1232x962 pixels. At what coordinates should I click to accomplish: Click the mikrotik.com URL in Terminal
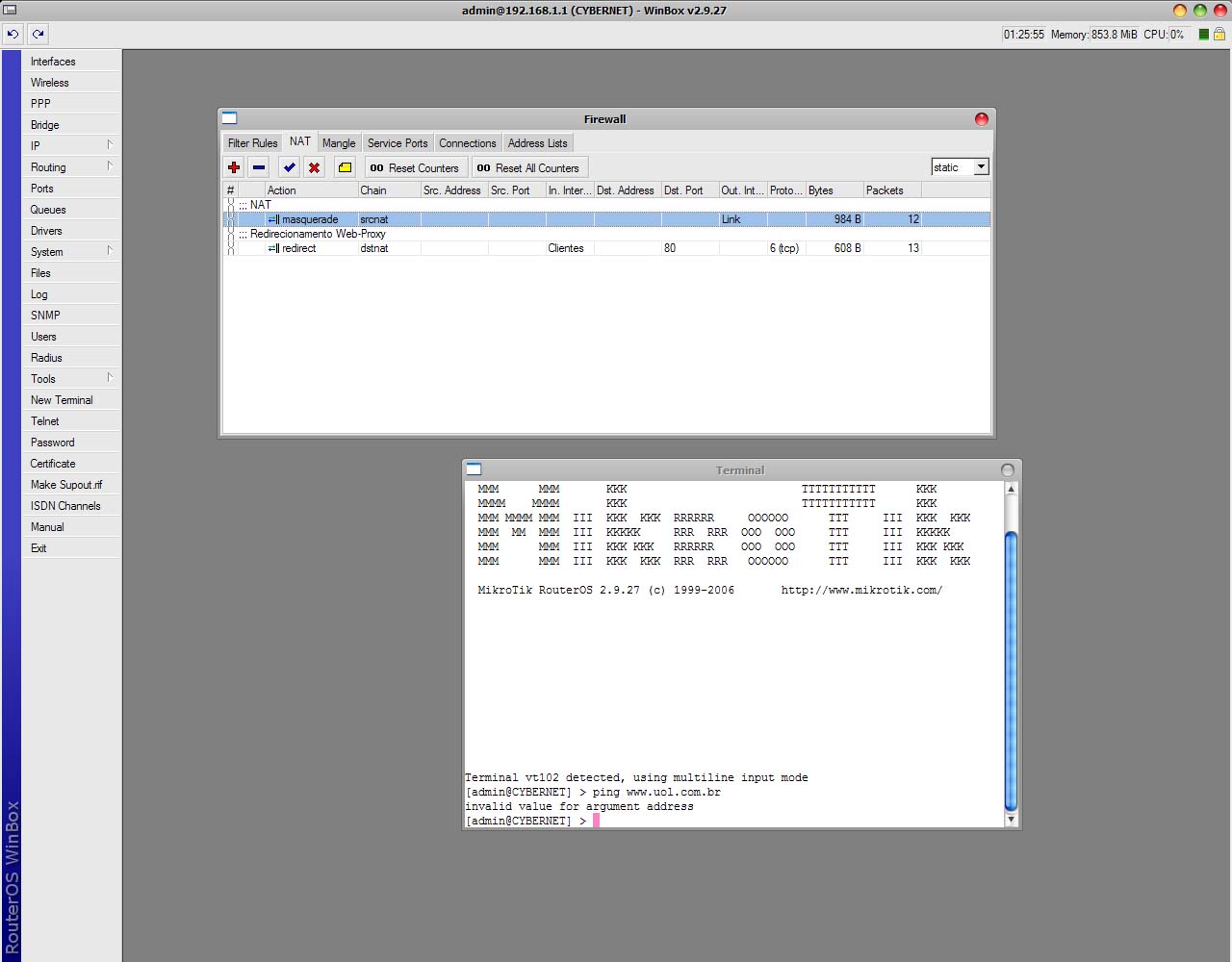click(862, 590)
